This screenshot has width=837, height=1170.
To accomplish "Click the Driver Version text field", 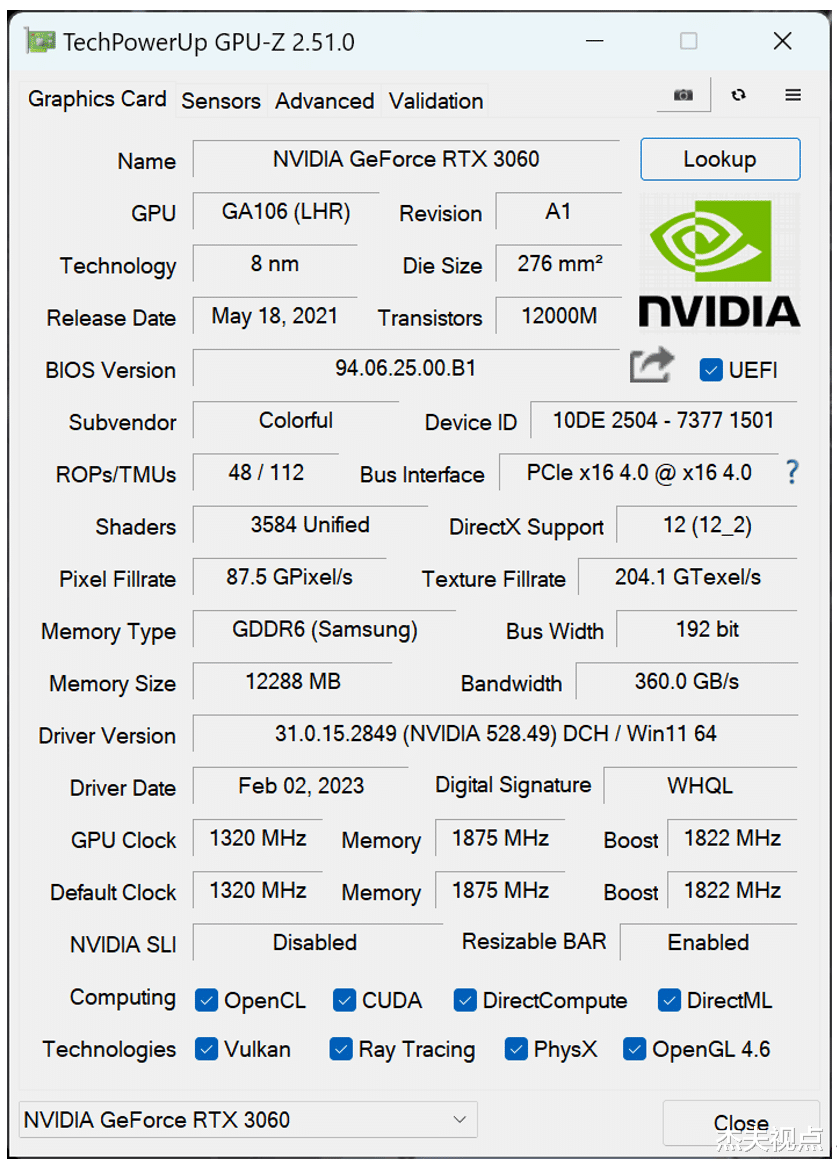I will pyautogui.click(x=495, y=733).
